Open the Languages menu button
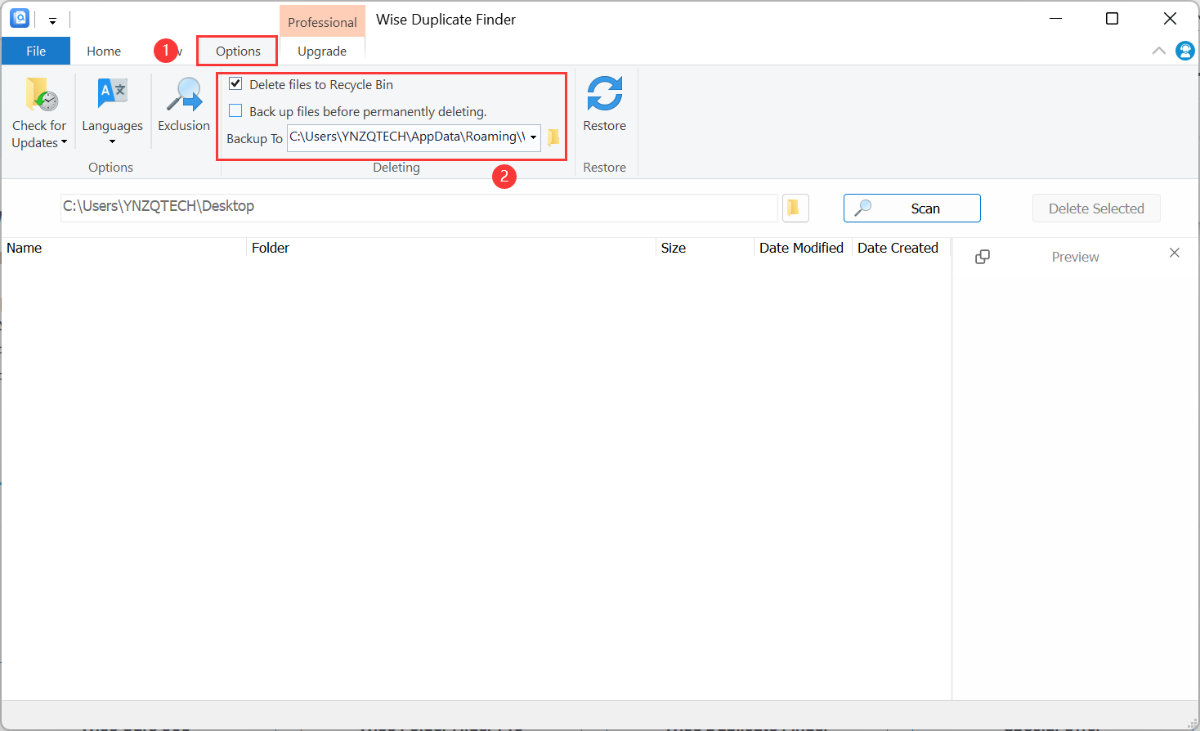 [x=112, y=113]
